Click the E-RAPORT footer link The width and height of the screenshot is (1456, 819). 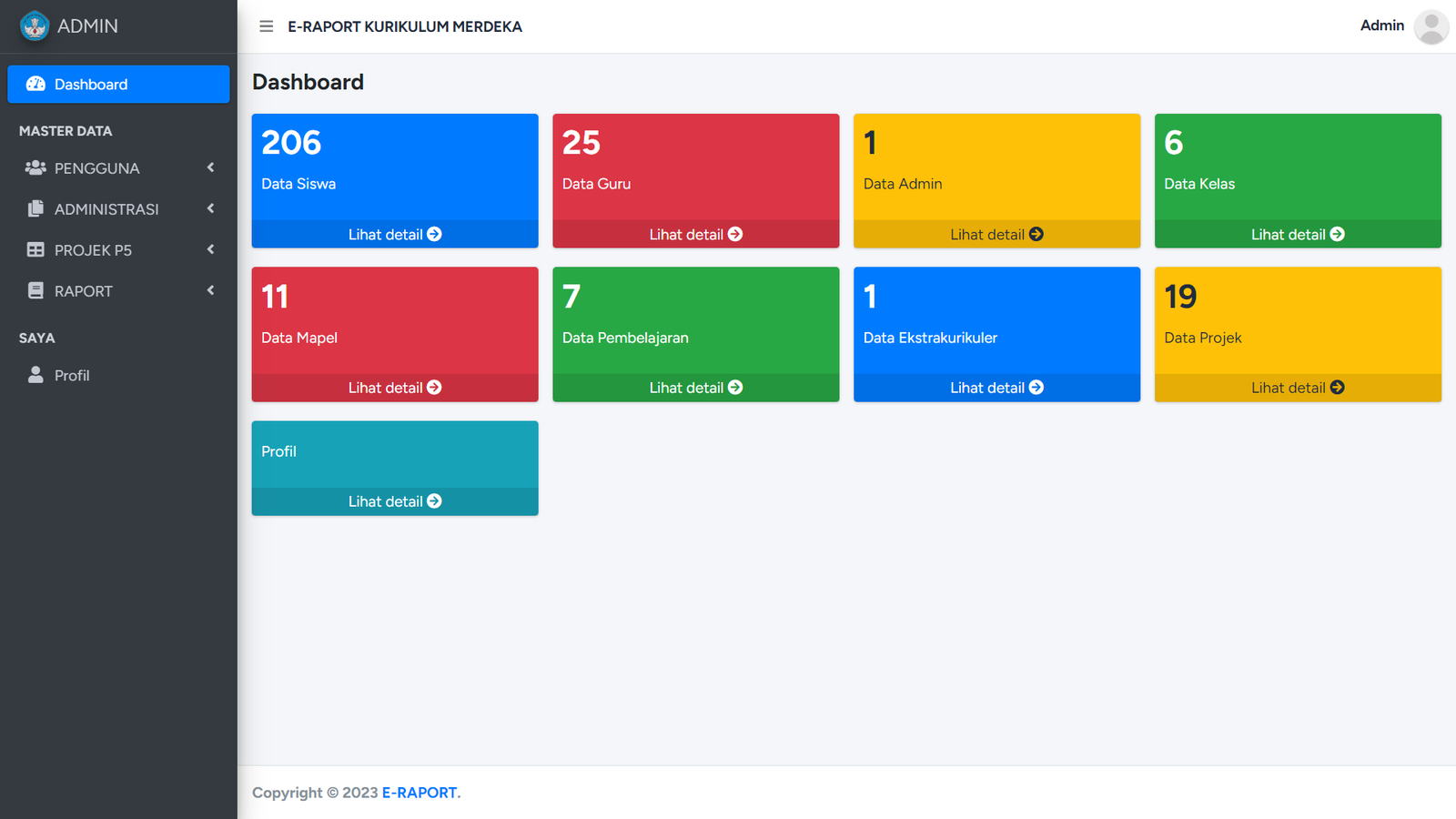(419, 793)
